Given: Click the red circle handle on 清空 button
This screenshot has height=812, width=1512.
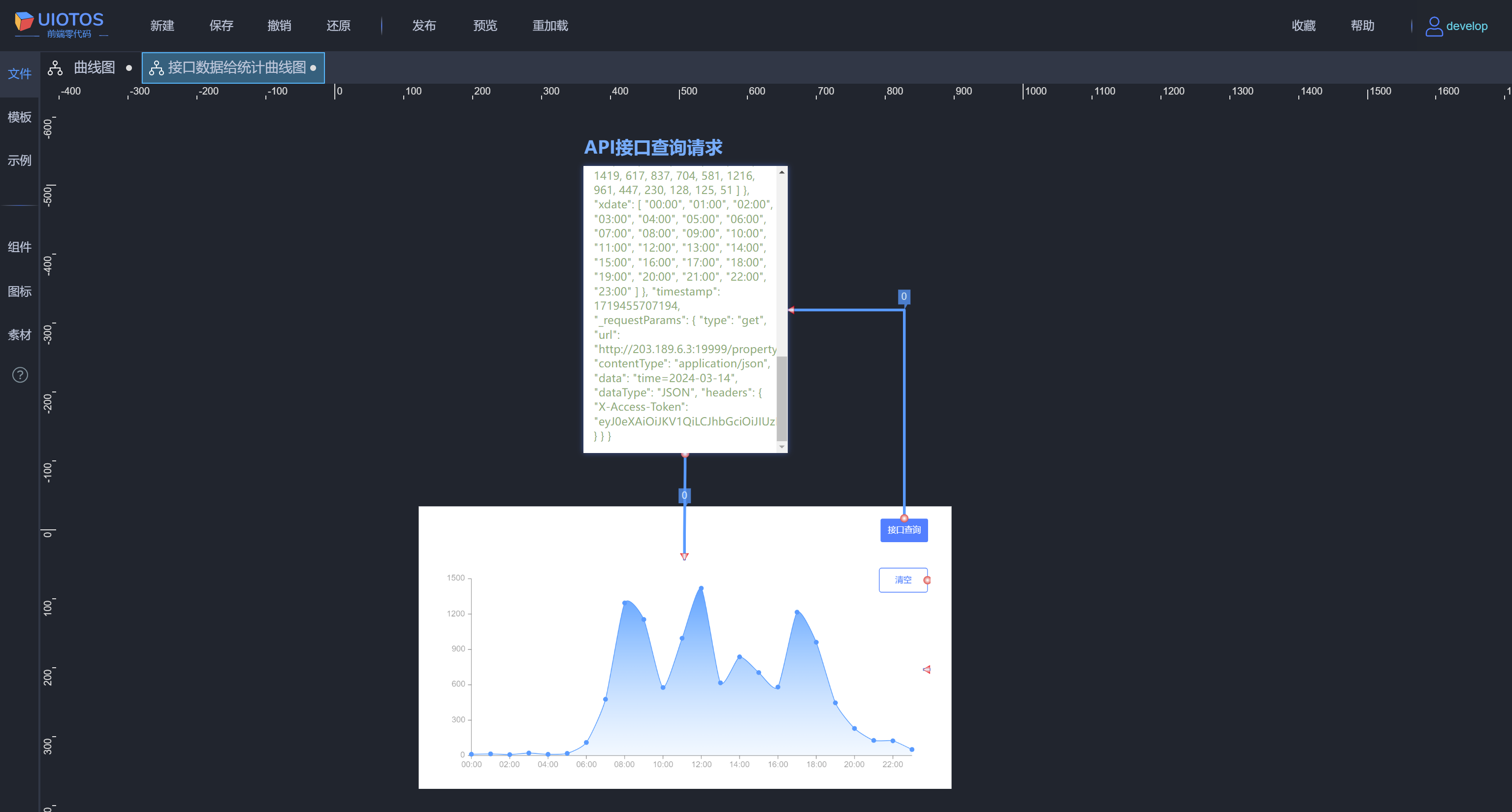Looking at the screenshot, I should [x=927, y=580].
